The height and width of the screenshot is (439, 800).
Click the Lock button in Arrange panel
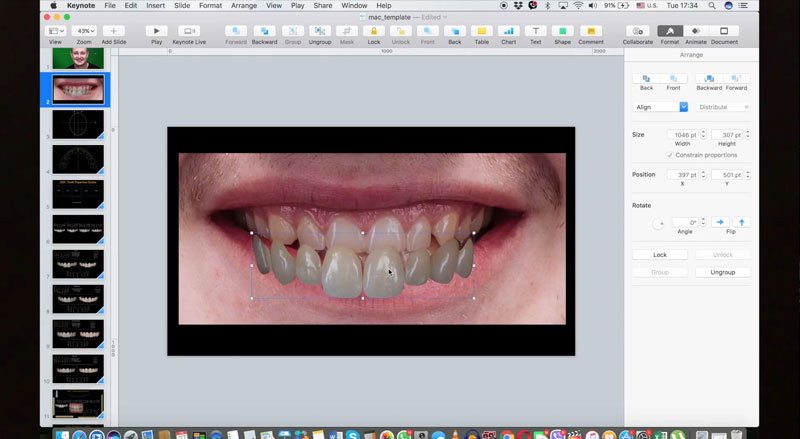tap(660, 255)
